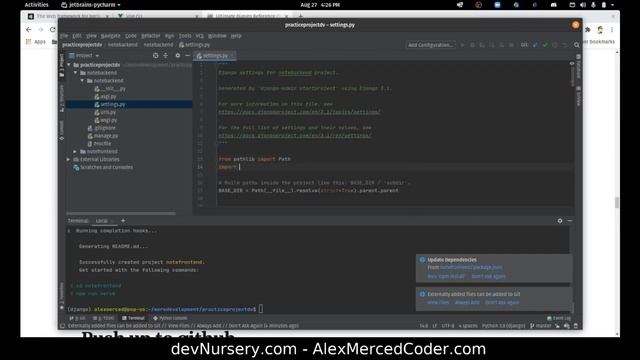Screen dimensions: 640x360
Task: Click the Git commit green checkmark icon
Action: (545, 45)
